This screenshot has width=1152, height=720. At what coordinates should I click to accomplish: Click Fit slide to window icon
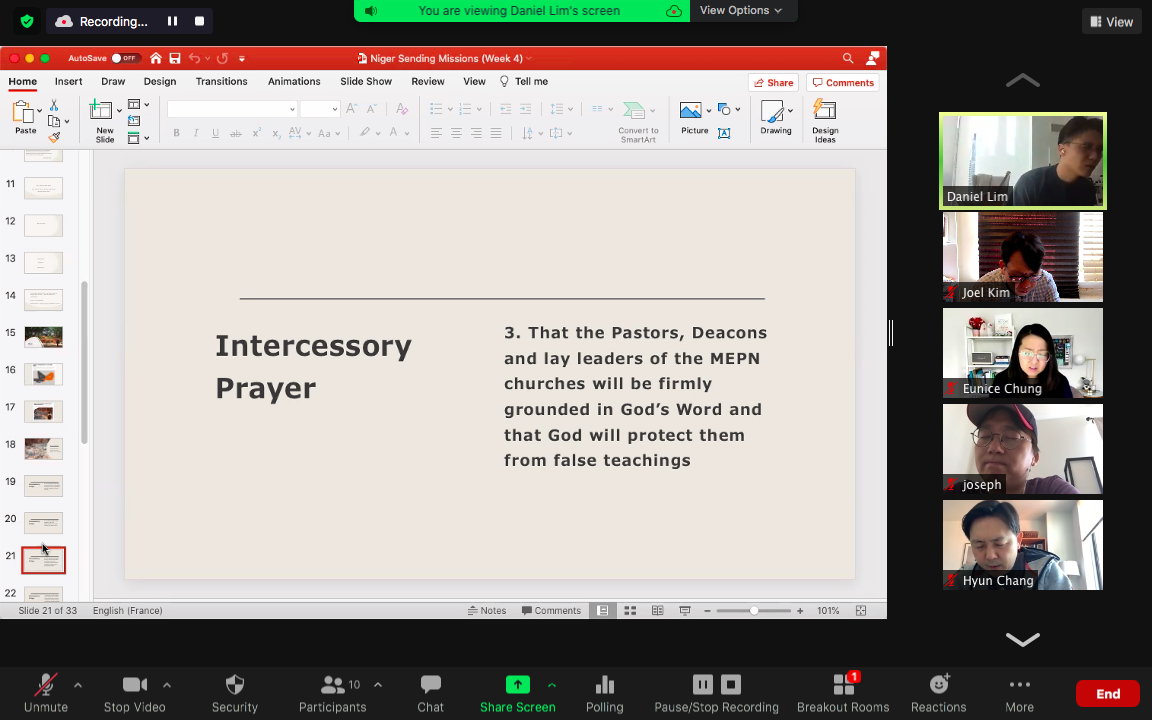coord(861,611)
